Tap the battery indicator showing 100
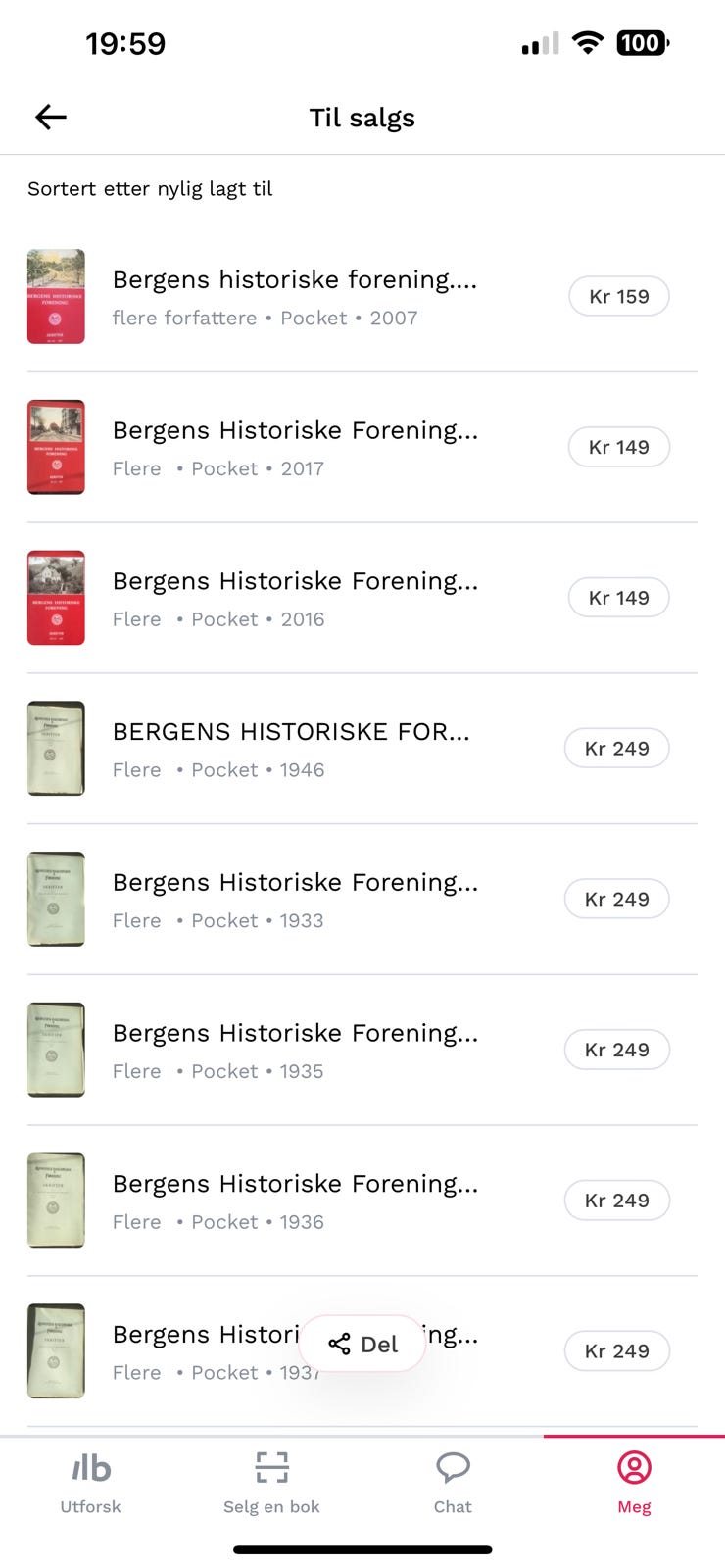The height and width of the screenshot is (1568, 725). click(x=642, y=42)
